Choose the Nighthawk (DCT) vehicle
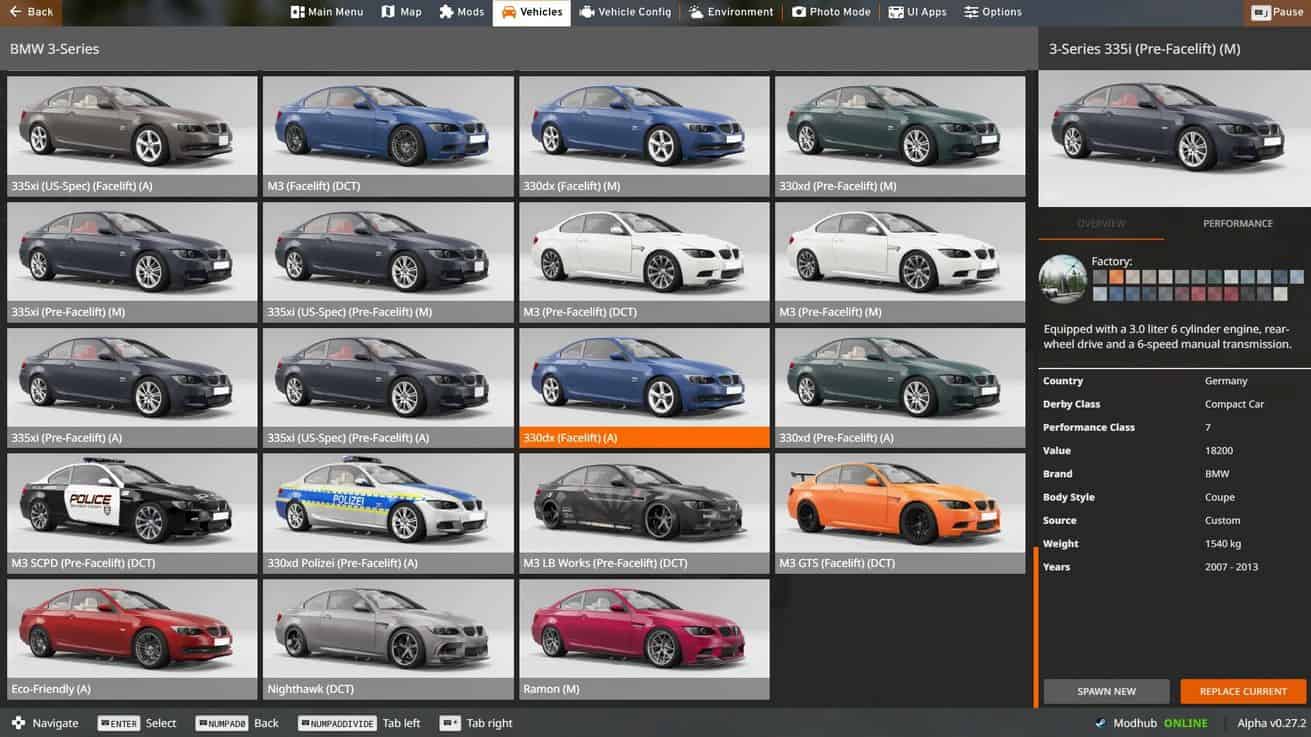Screen dimensions: 1311x737 point(388,630)
